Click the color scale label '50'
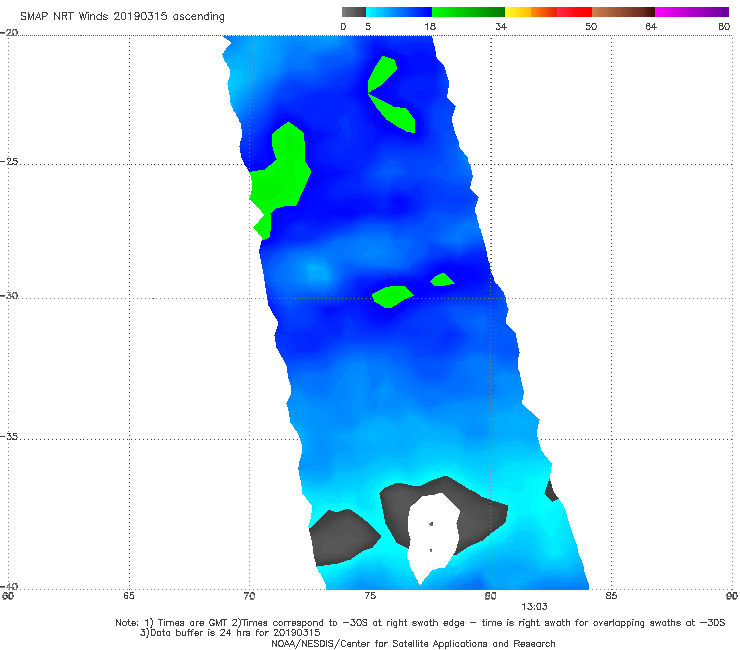The width and height of the screenshot is (740, 650). coord(591,26)
